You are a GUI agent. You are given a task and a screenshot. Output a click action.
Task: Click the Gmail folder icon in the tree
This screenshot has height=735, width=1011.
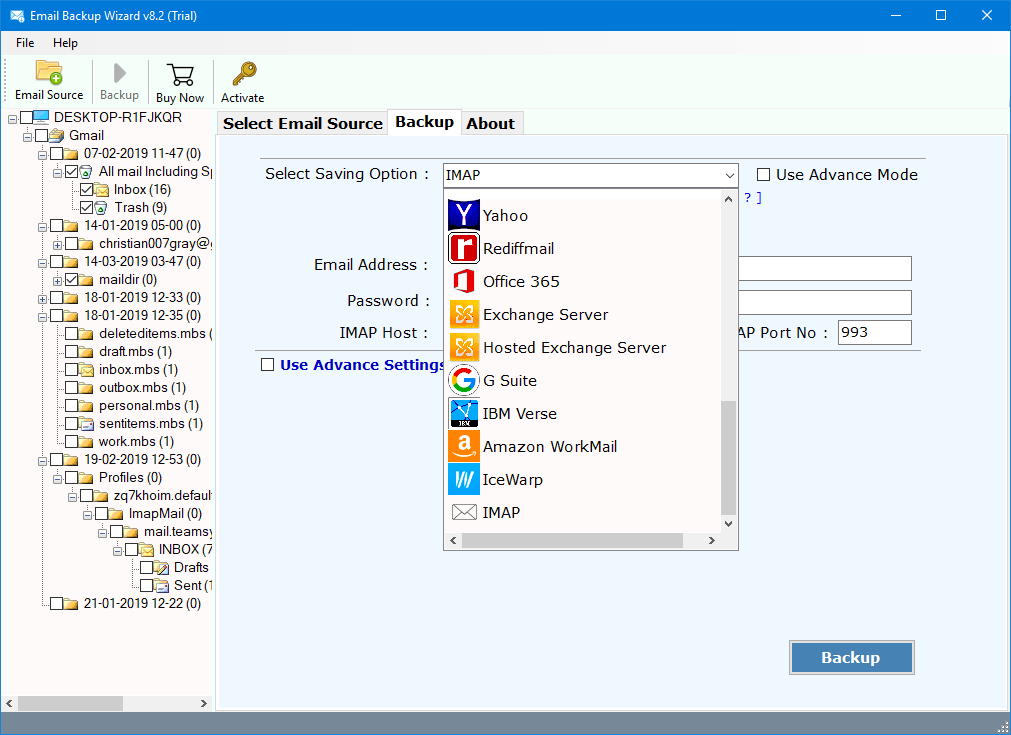point(57,135)
